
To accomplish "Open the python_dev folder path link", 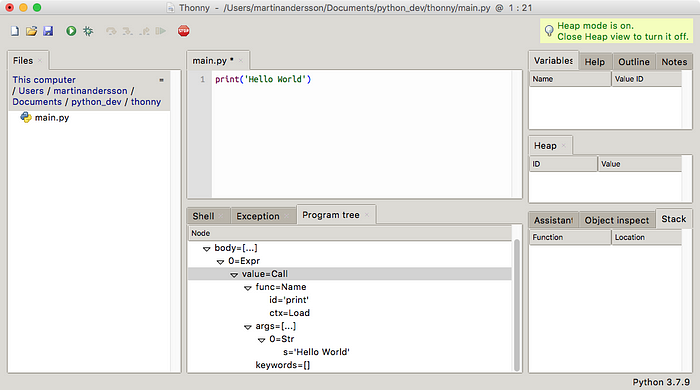I will pyautogui.click(x=96, y=102).
